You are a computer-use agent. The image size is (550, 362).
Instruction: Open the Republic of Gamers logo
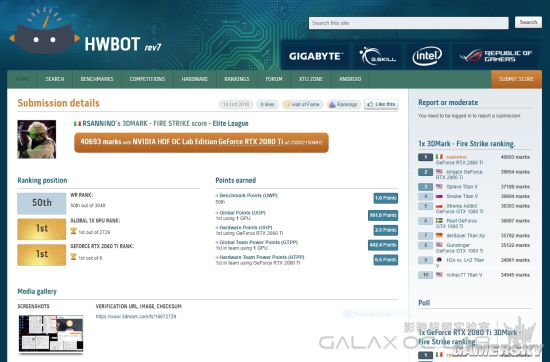[496, 56]
